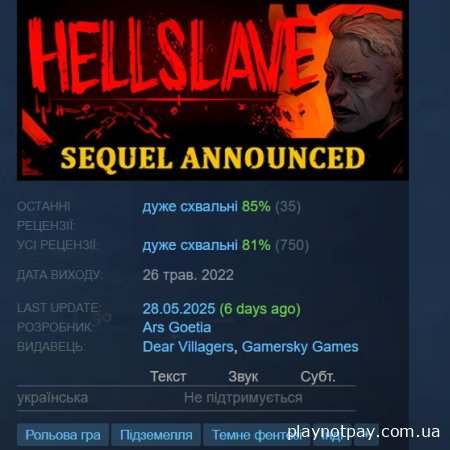450x450 pixels.
Task: Open publisher Dear Villagers page
Action: (x=188, y=347)
